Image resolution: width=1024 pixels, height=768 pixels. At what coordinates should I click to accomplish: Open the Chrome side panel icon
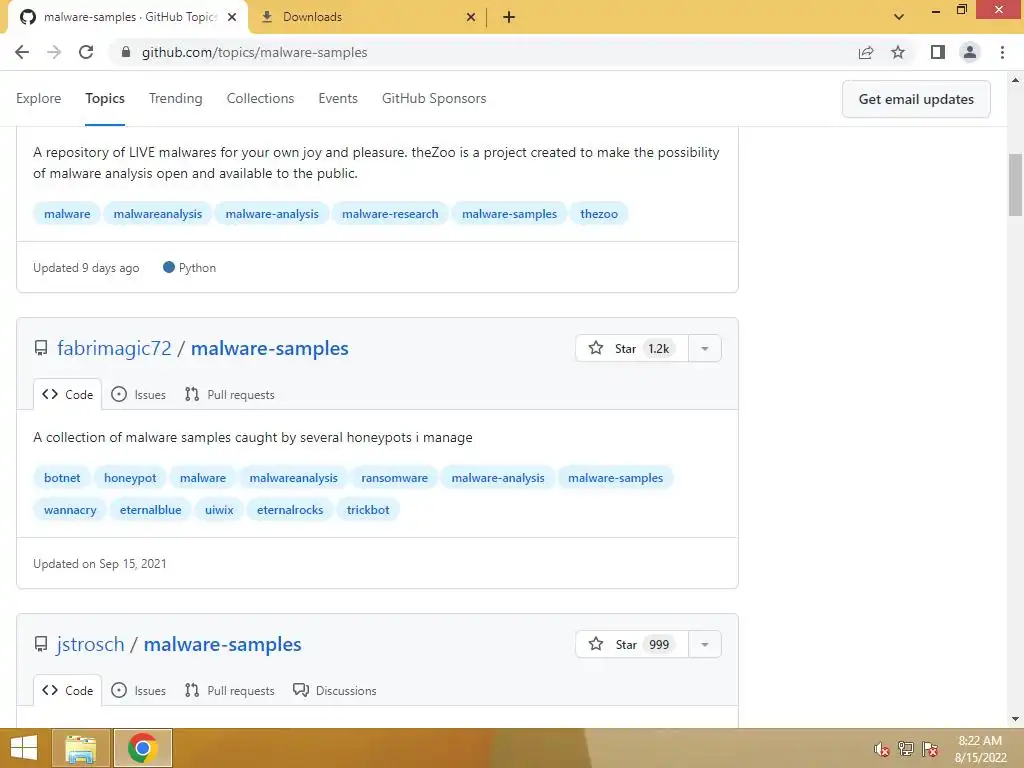938,52
